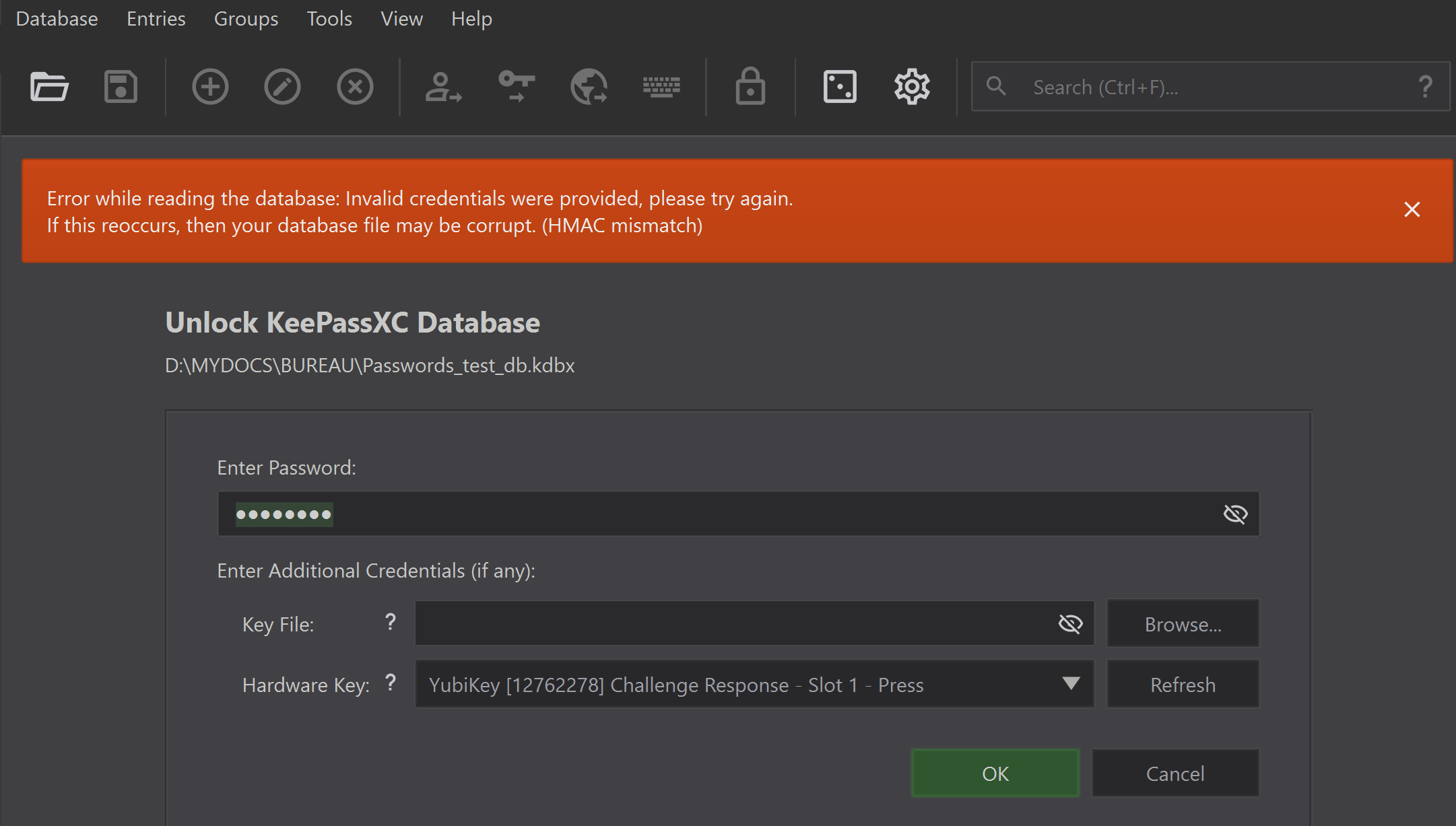Cancel the unlock dialog

tap(1175, 773)
